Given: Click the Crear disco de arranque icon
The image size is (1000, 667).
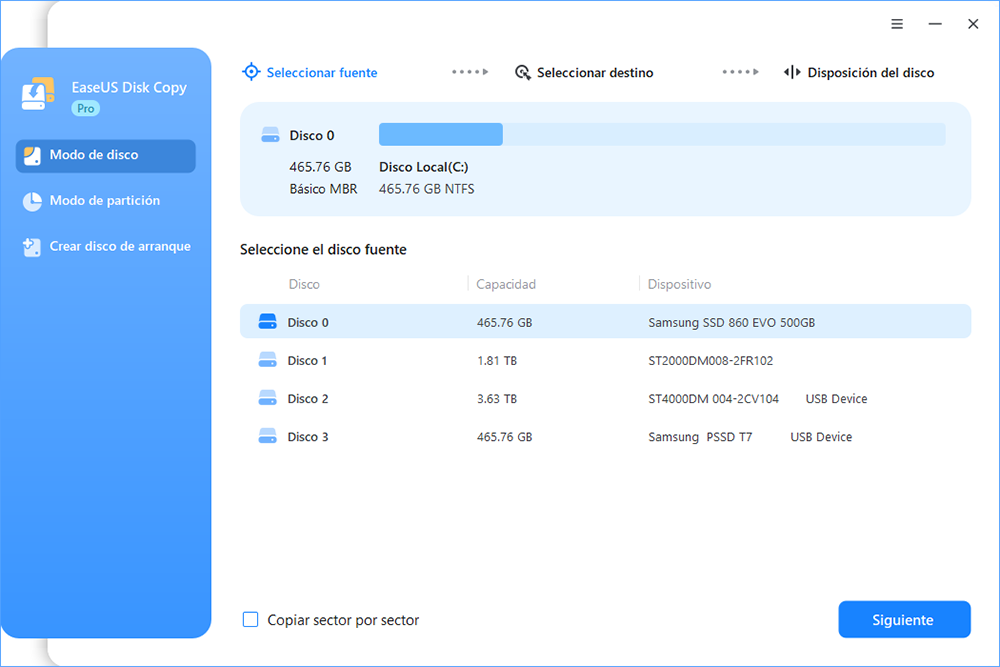Looking at the screenshot, I should point(32,247).
